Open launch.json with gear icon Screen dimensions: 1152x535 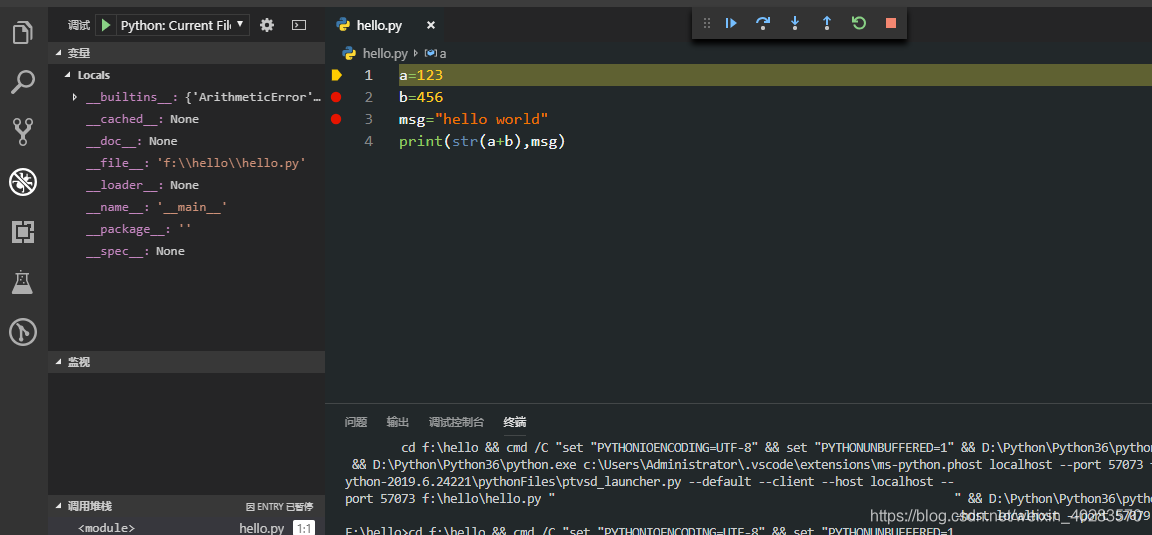267,25
